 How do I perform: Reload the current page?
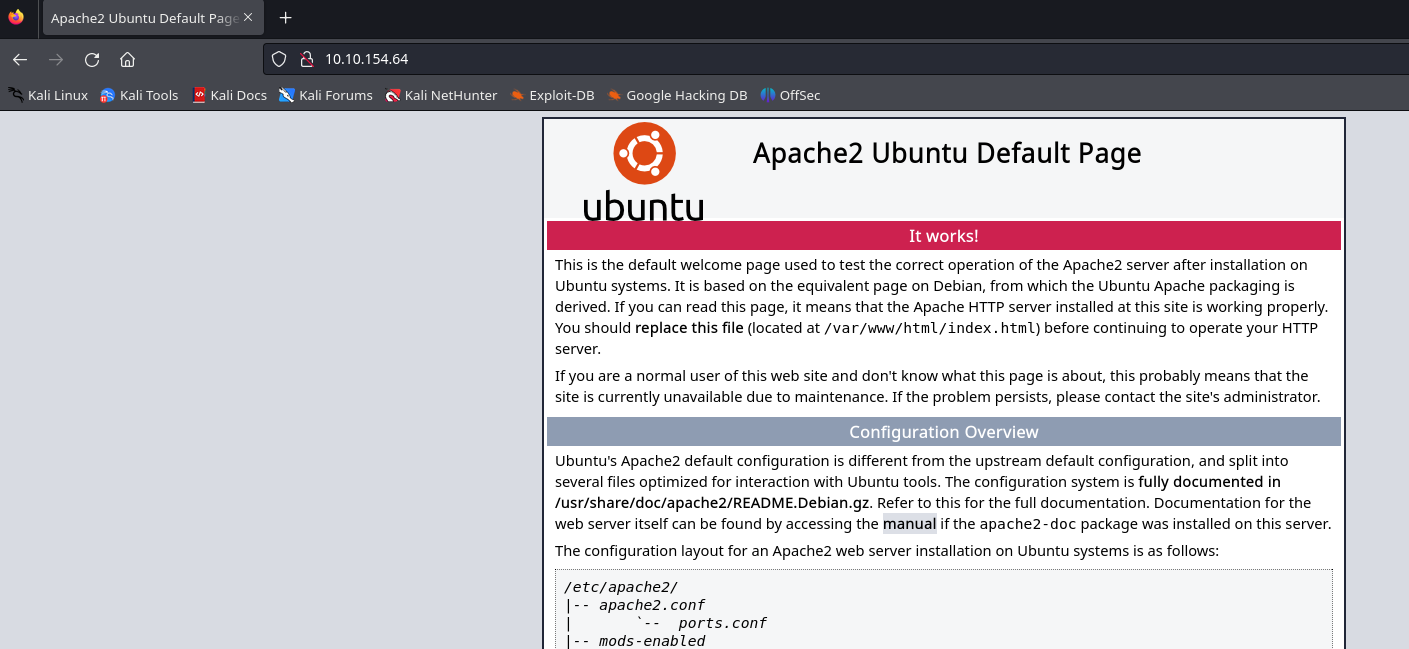pyautogui.click(x=92, y=59)
